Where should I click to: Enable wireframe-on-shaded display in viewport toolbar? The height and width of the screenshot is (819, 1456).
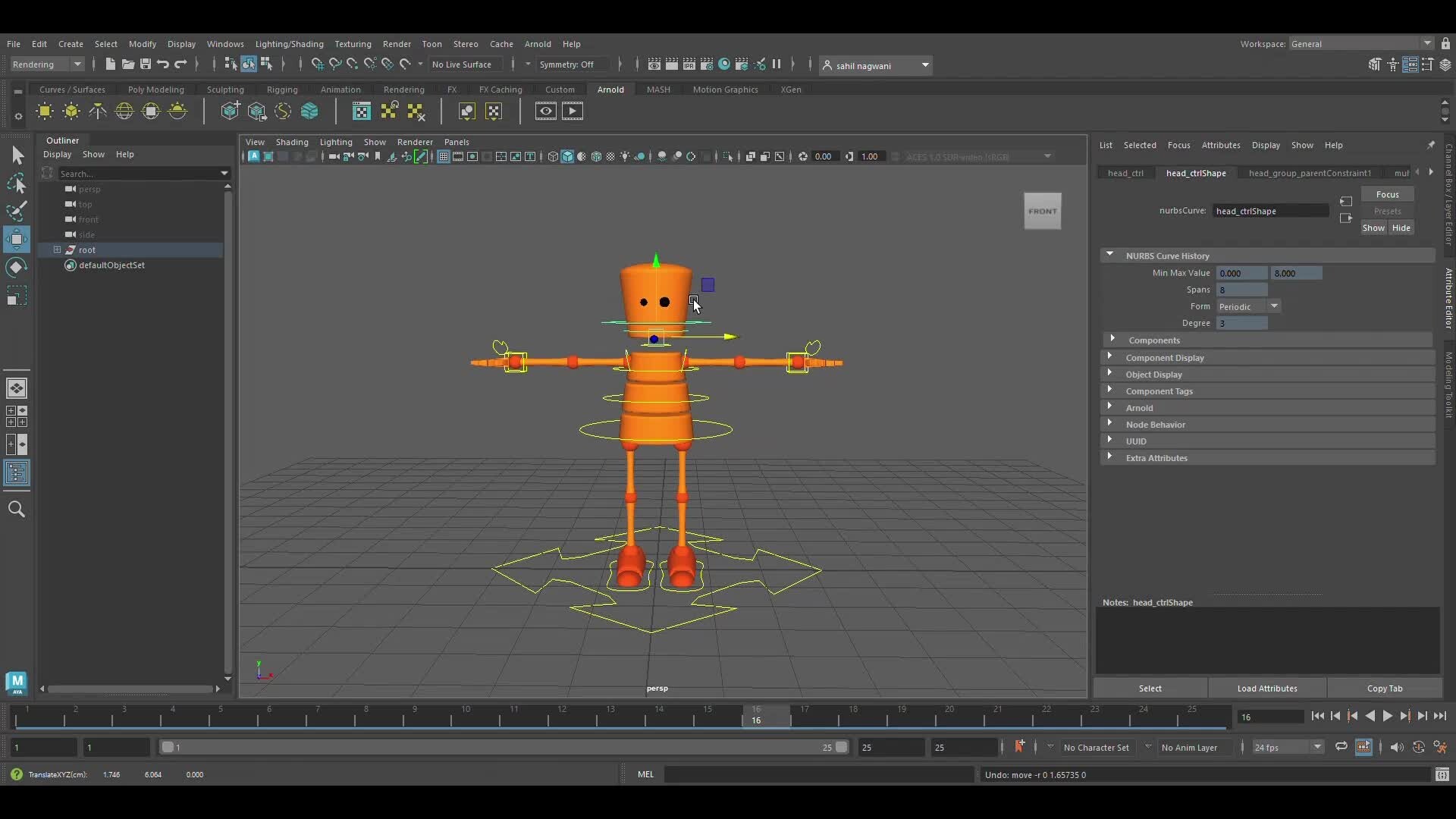tap(596, 157)
